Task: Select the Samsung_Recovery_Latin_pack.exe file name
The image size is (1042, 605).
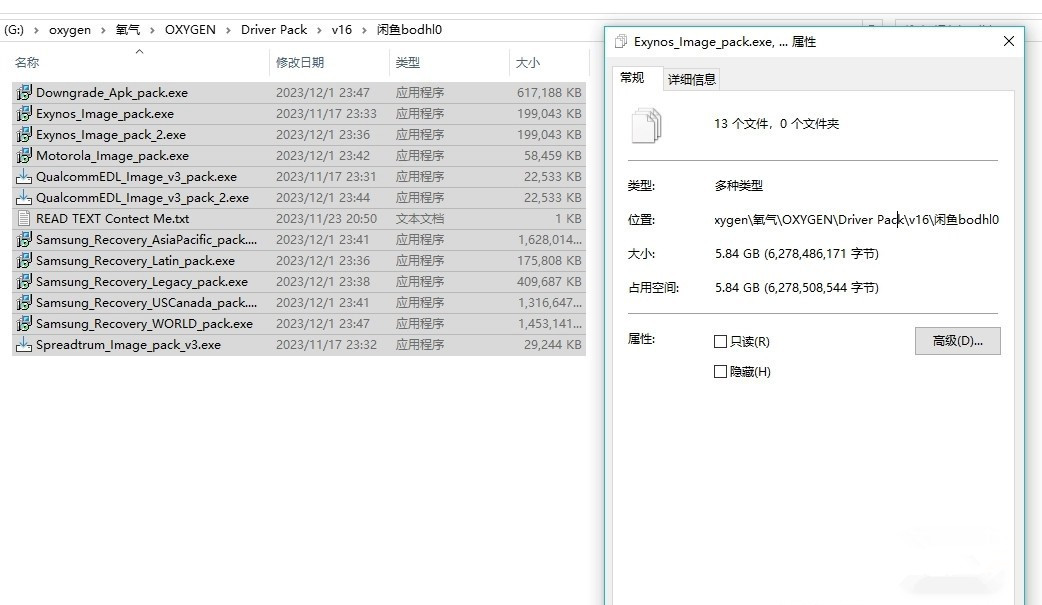Action: click(136, 261)
